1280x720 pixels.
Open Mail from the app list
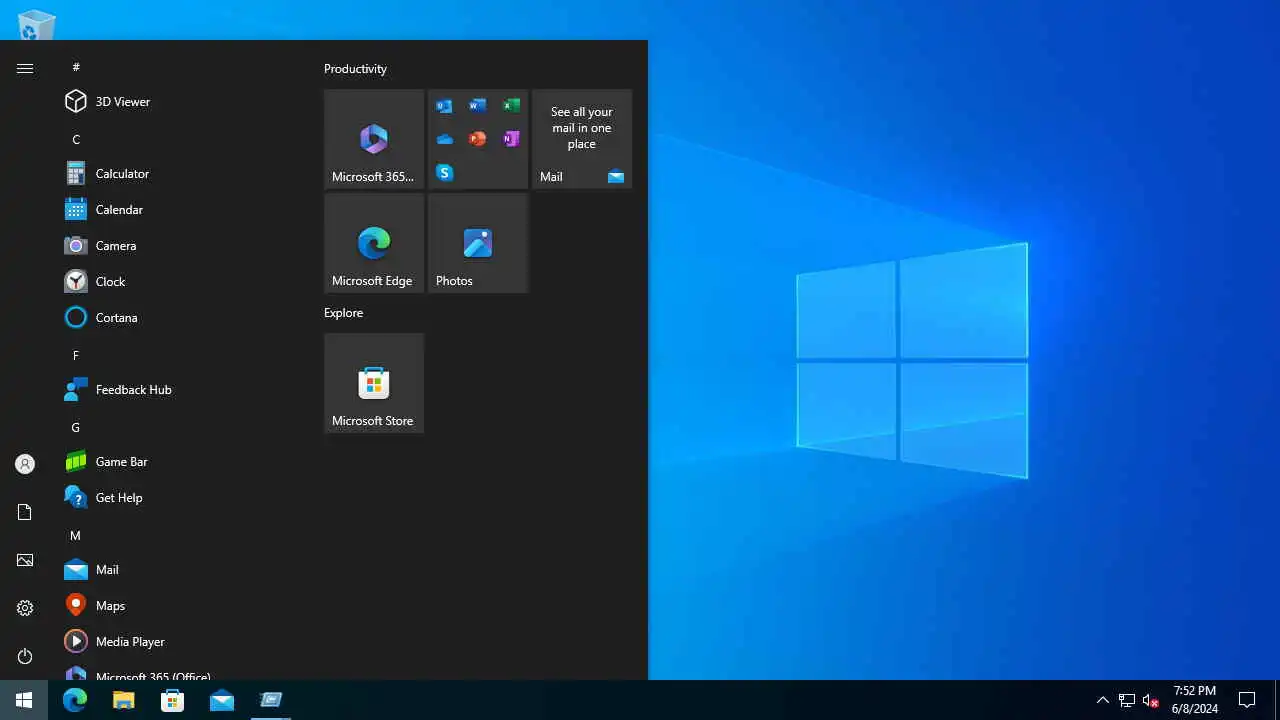(x=182, y=569)
